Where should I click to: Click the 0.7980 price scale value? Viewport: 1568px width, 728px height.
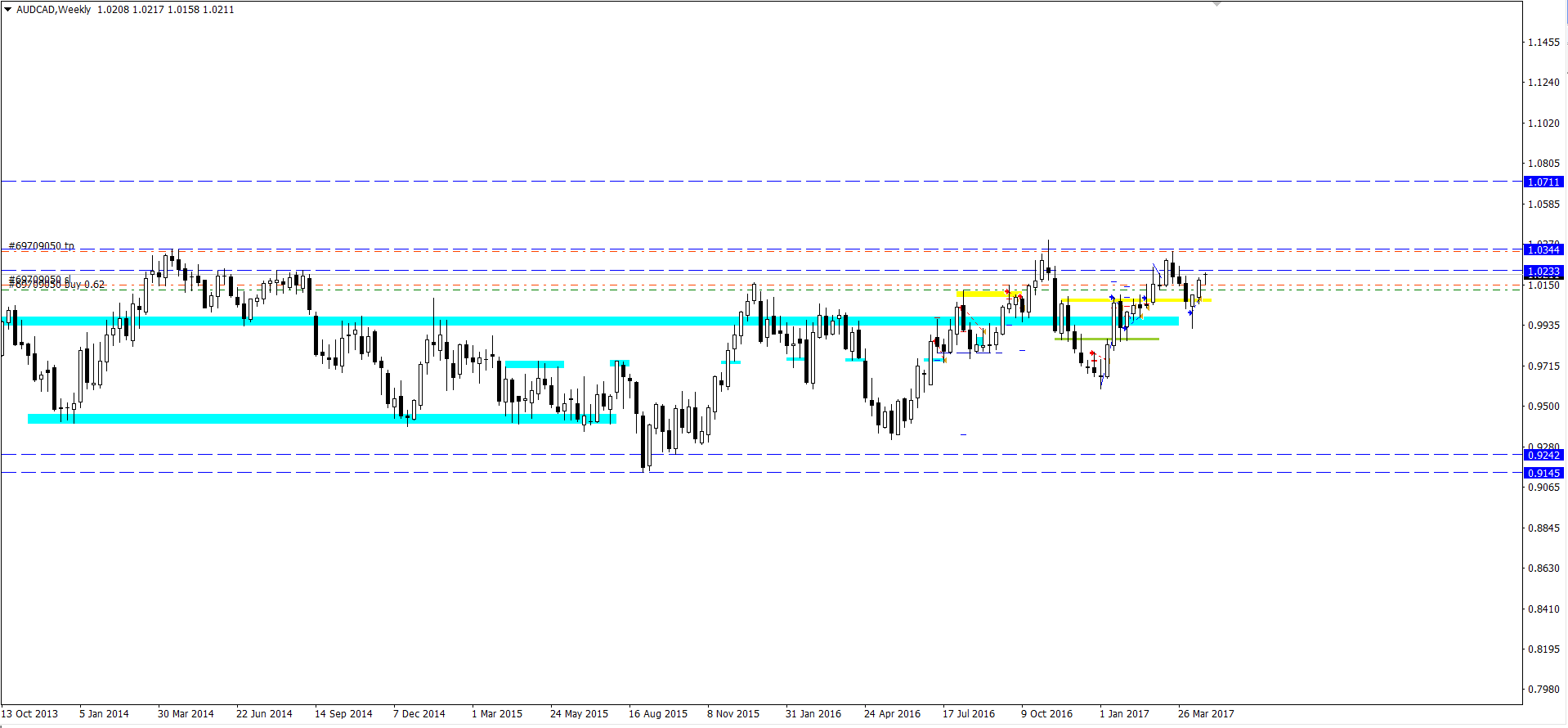1544,690
